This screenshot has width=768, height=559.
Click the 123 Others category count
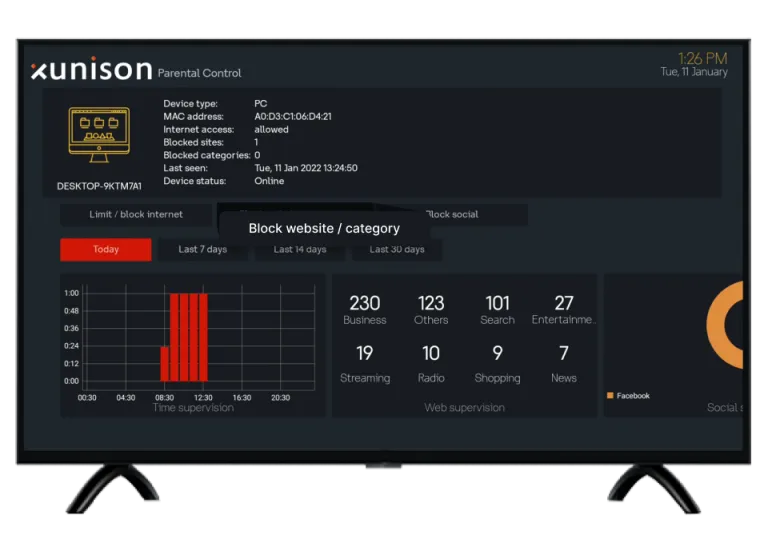click(431, 310)
